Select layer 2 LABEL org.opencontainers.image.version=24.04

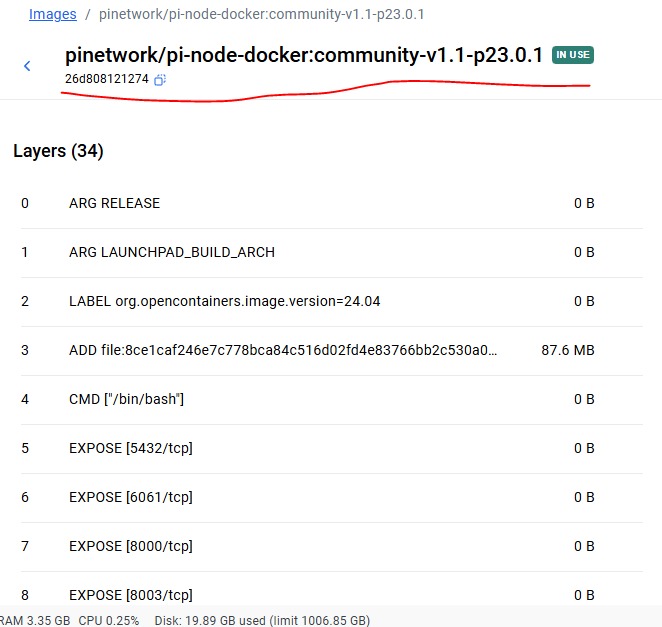(x=331, y=301)
